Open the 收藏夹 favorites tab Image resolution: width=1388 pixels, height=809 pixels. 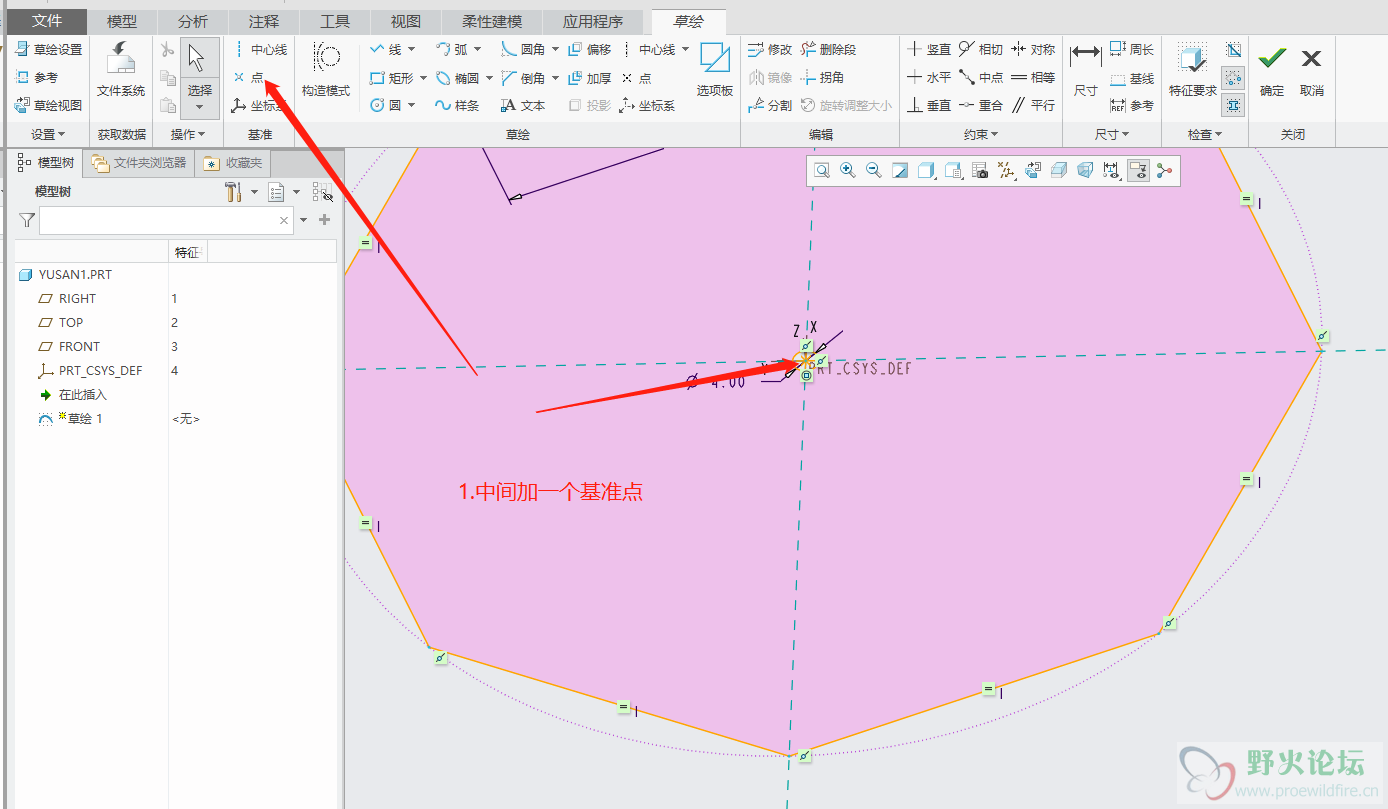[234, 163]
